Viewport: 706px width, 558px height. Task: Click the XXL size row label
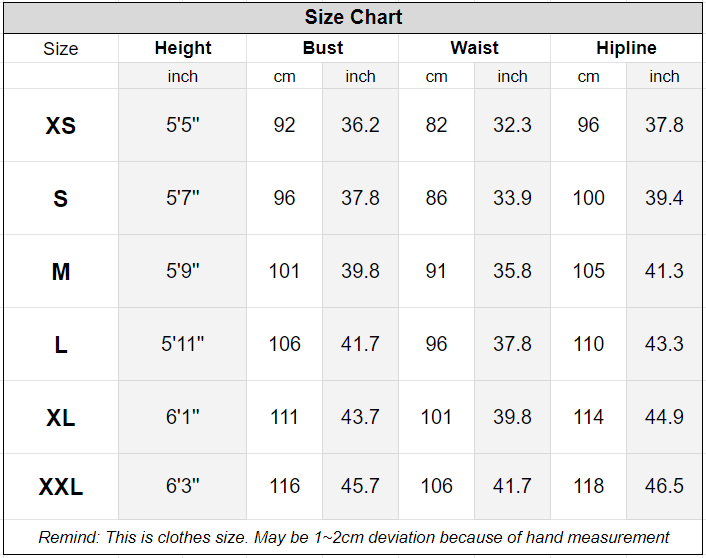click(x=61, y=487)
